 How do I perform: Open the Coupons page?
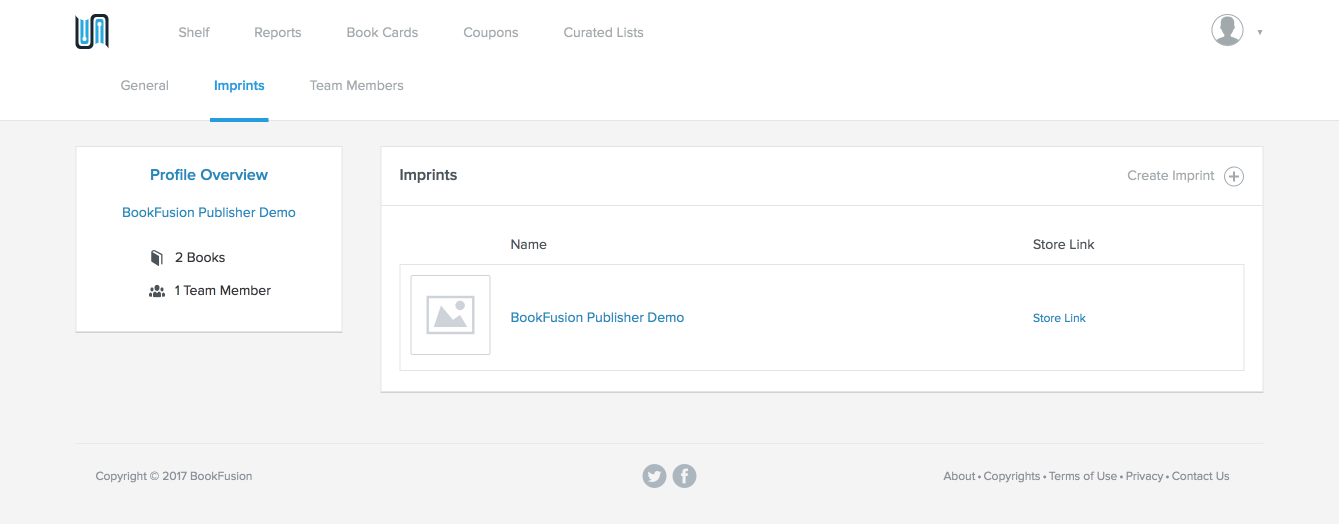pyautogui.click(x=490, y=32)
